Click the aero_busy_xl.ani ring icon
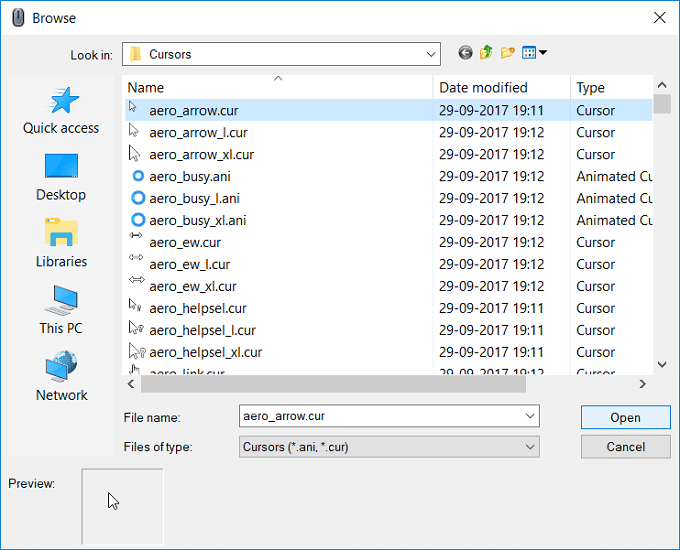Viewport: 680px width, 550px height. tap(138, 220)
